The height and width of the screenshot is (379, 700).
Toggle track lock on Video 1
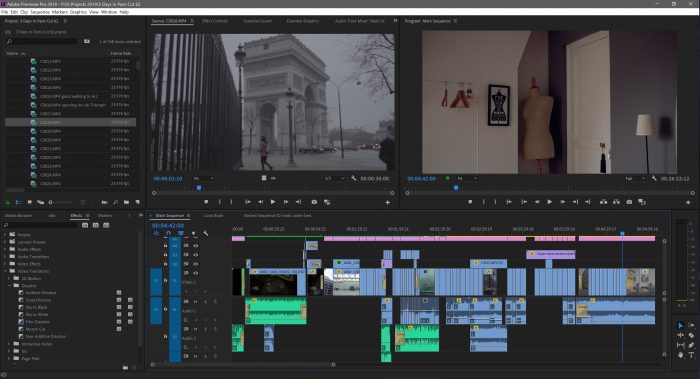(x=165, y=281)
